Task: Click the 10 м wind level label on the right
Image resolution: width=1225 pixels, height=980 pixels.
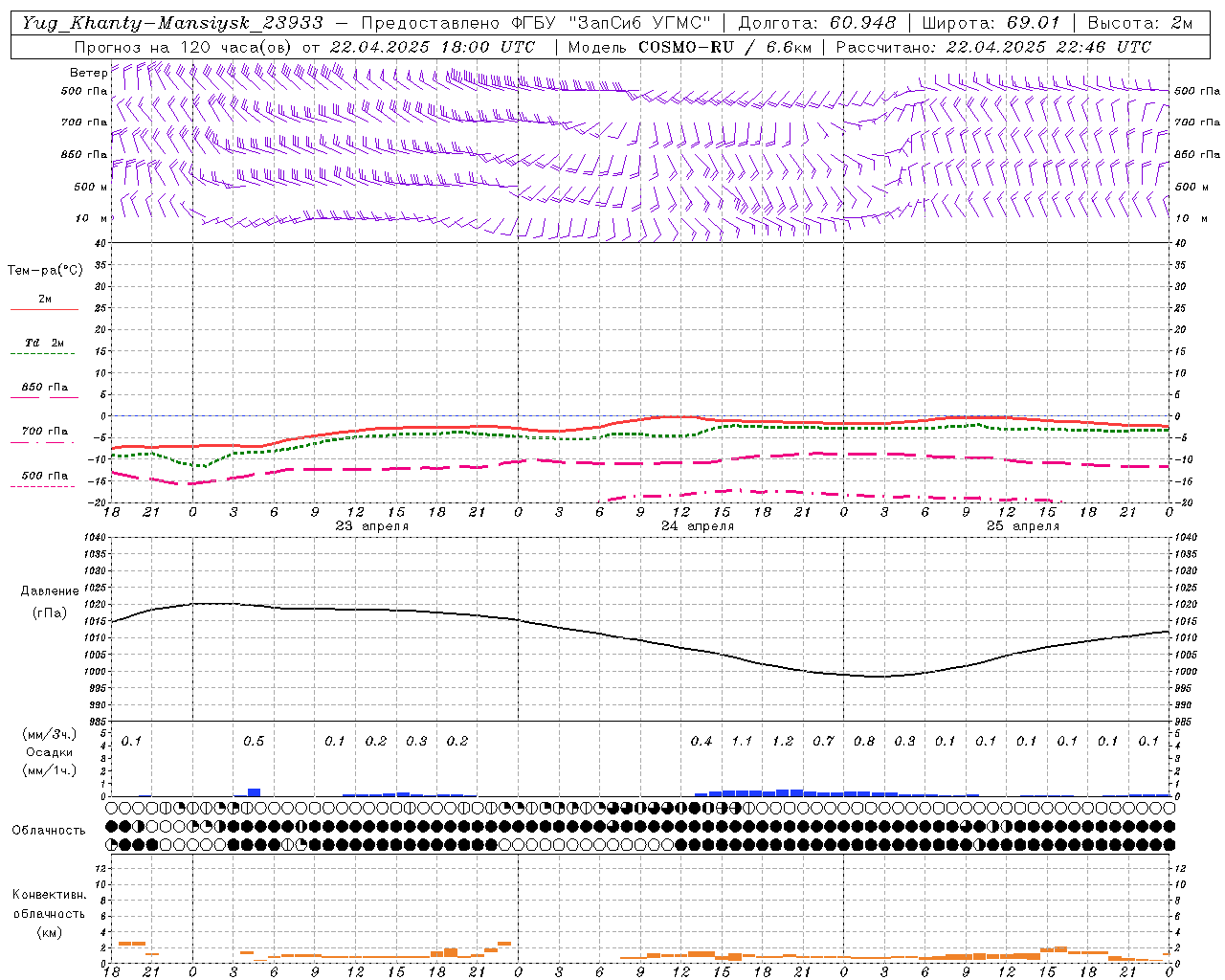Action: [x=1192, y=218]
